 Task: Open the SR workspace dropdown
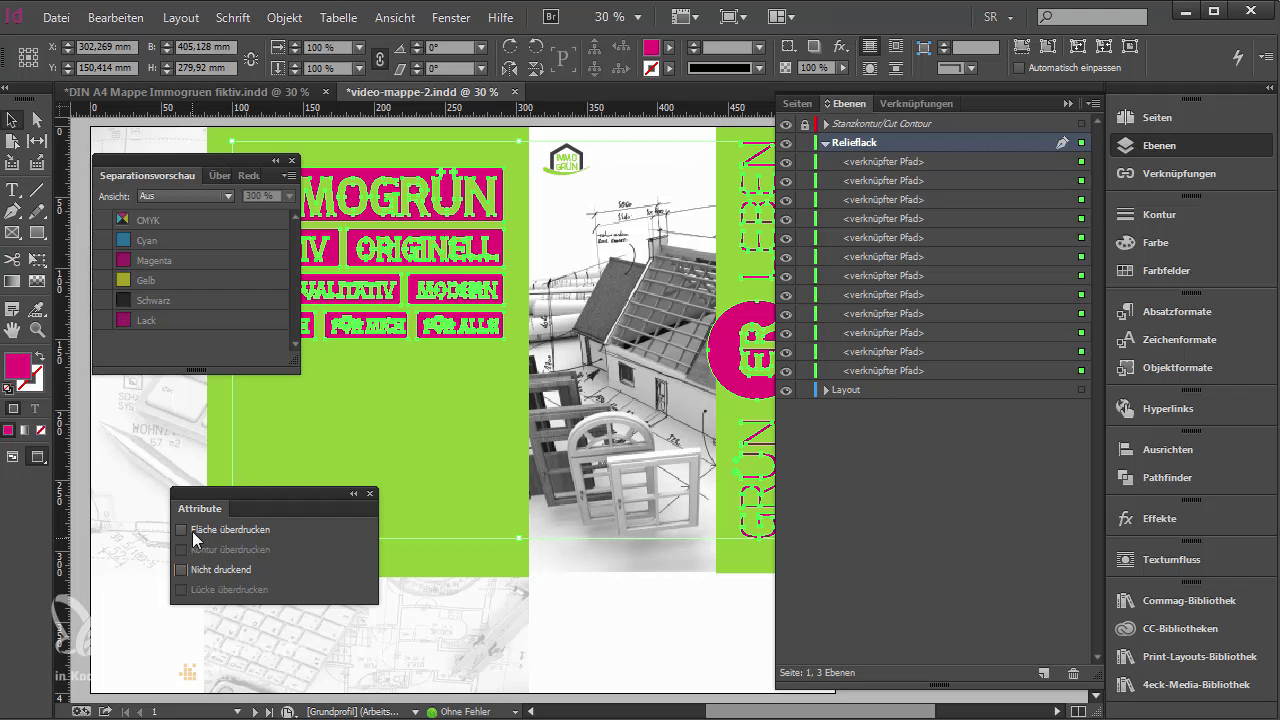tap(999, 17)
